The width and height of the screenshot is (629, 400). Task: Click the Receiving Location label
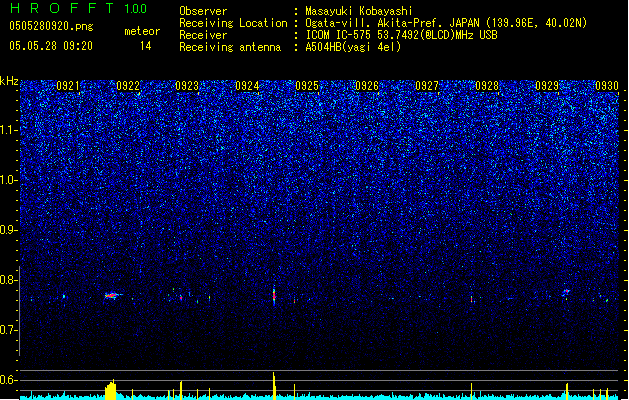tap(233, 23)
